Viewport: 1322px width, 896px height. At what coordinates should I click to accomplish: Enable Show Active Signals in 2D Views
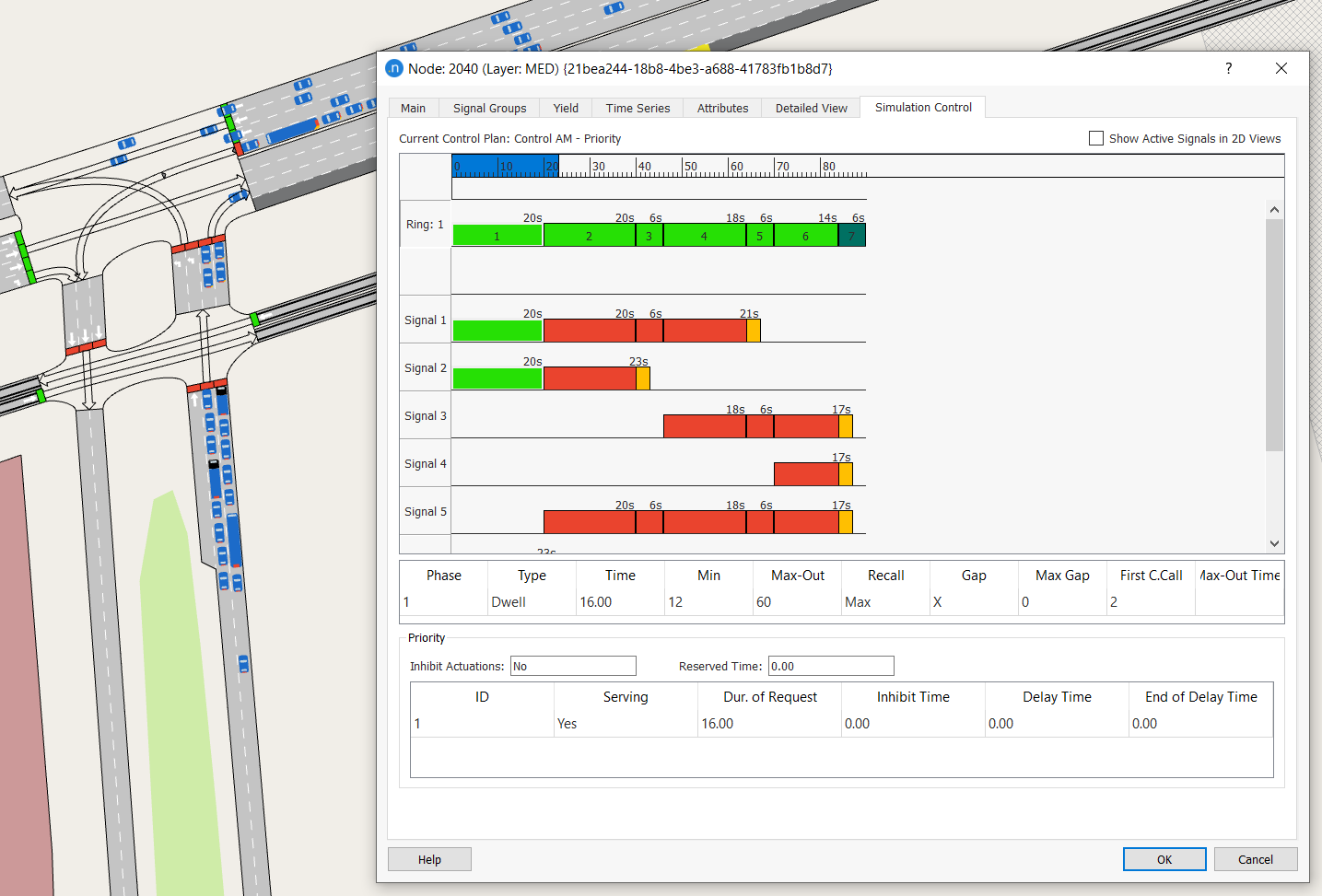tap(1096, 138)
